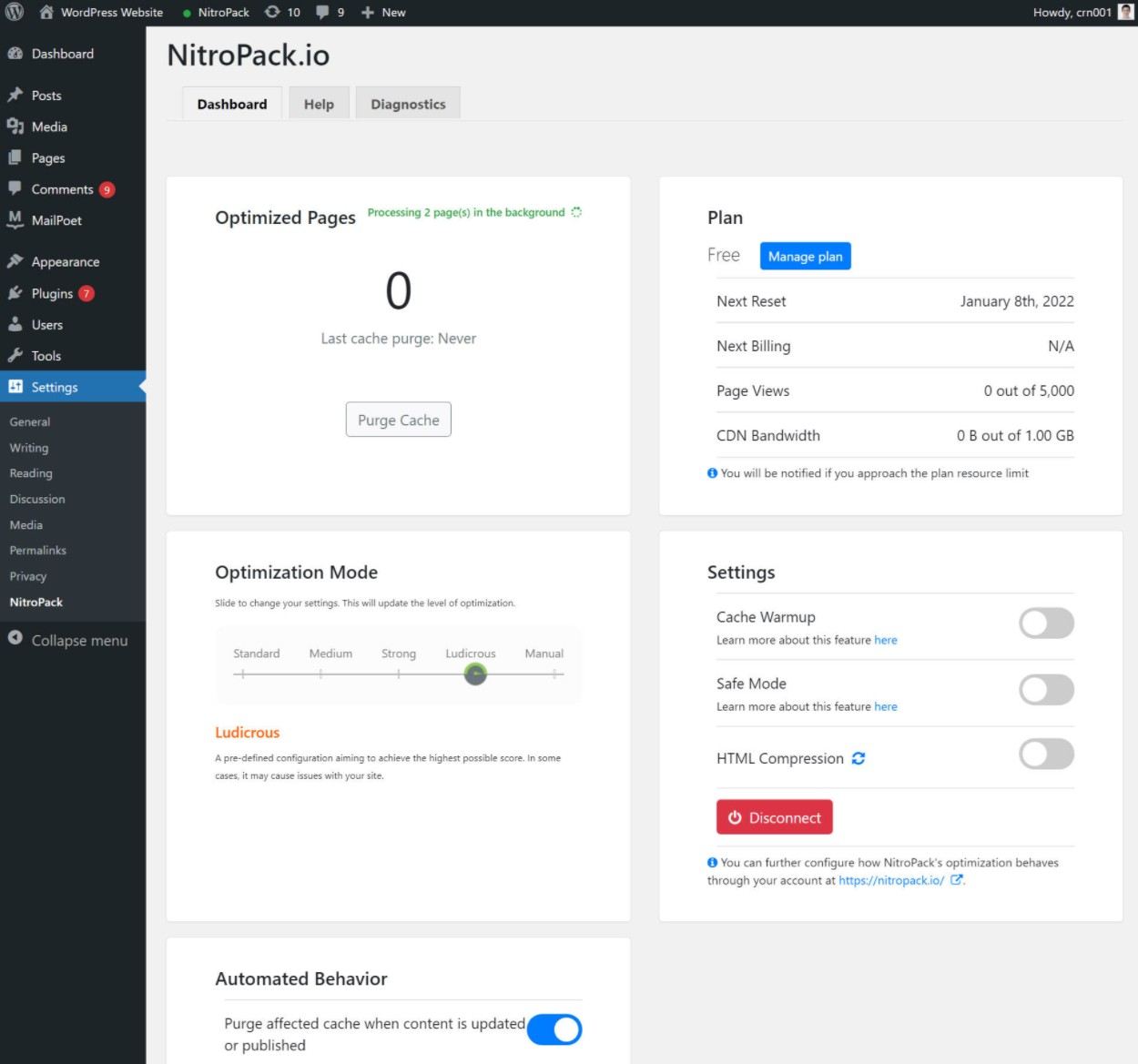Click the Plugins update count badge
This screenshot has width=1138, height=1064.
pyautogui.click(x=86, y=293)
